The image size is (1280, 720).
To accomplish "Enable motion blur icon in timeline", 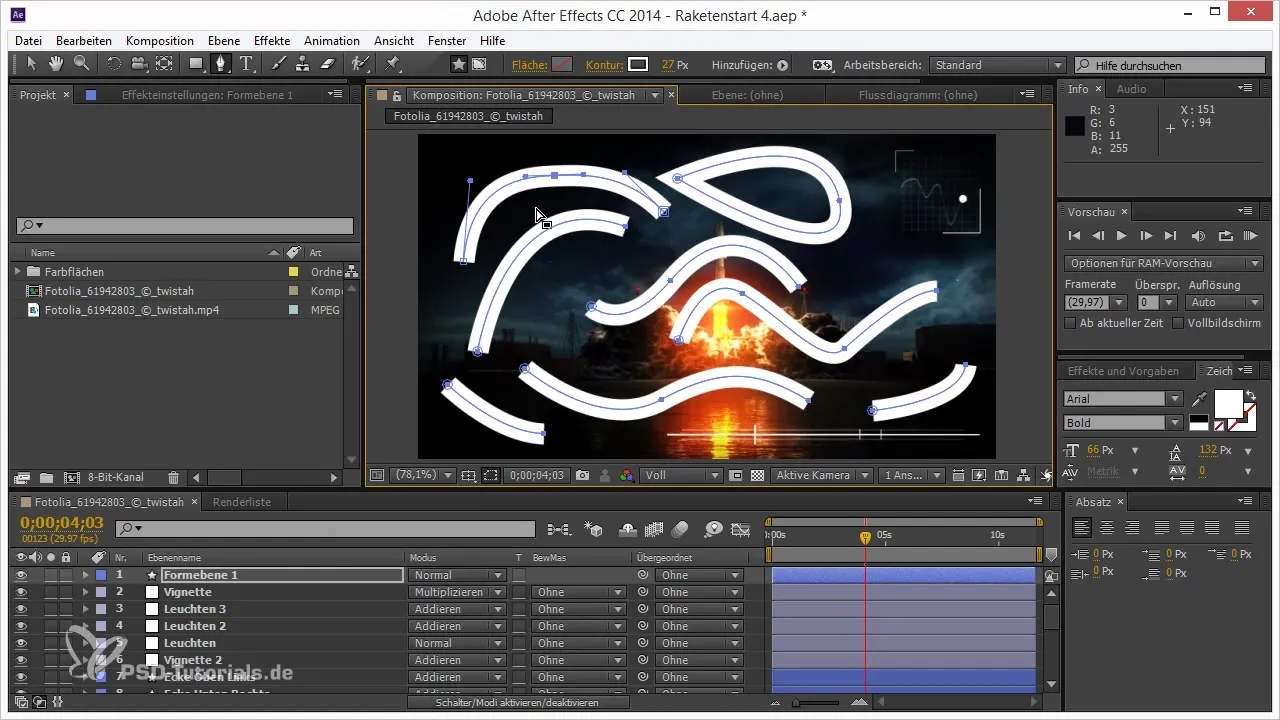I will 680,528.
